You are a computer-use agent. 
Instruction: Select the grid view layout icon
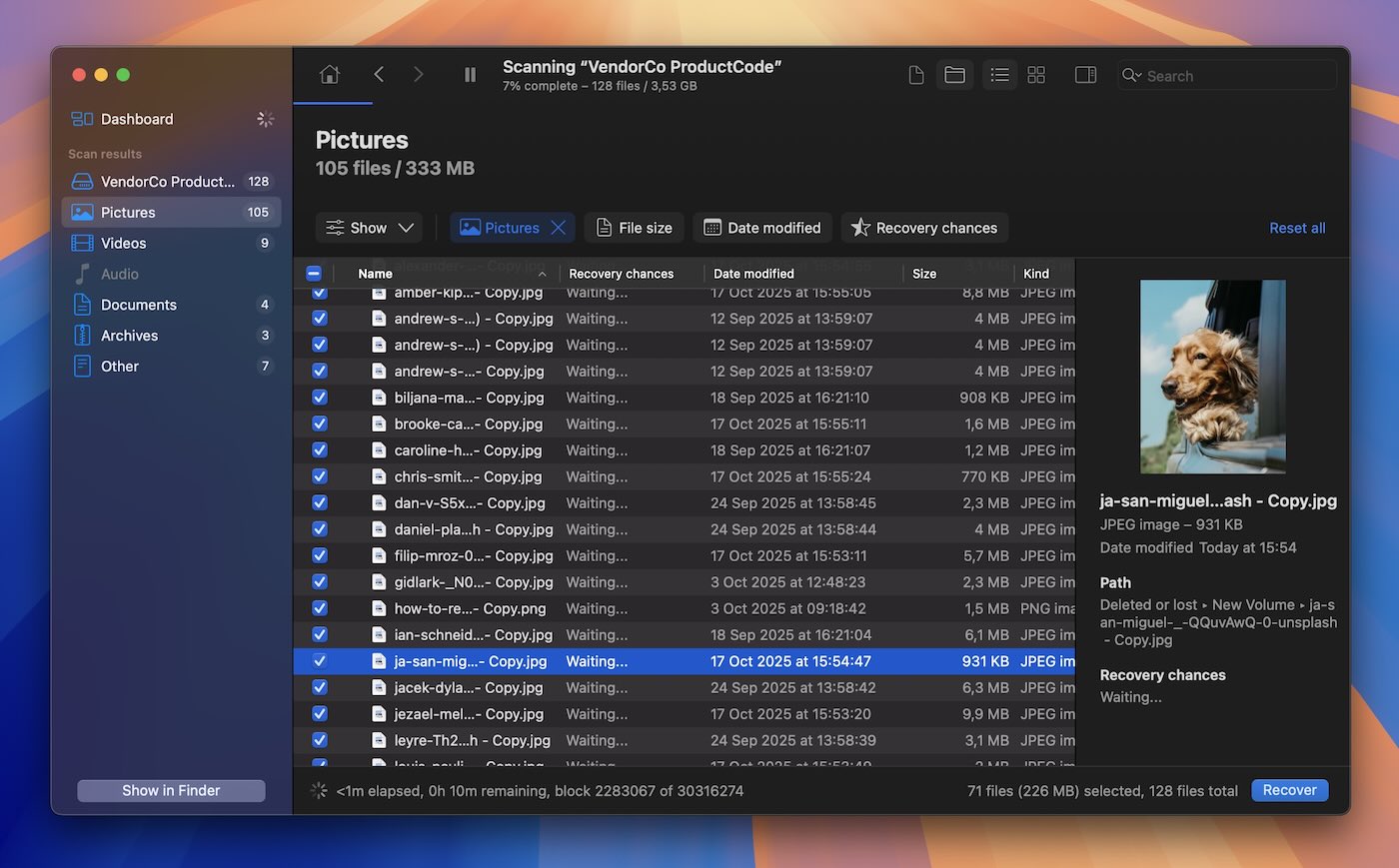(1036, 75)
